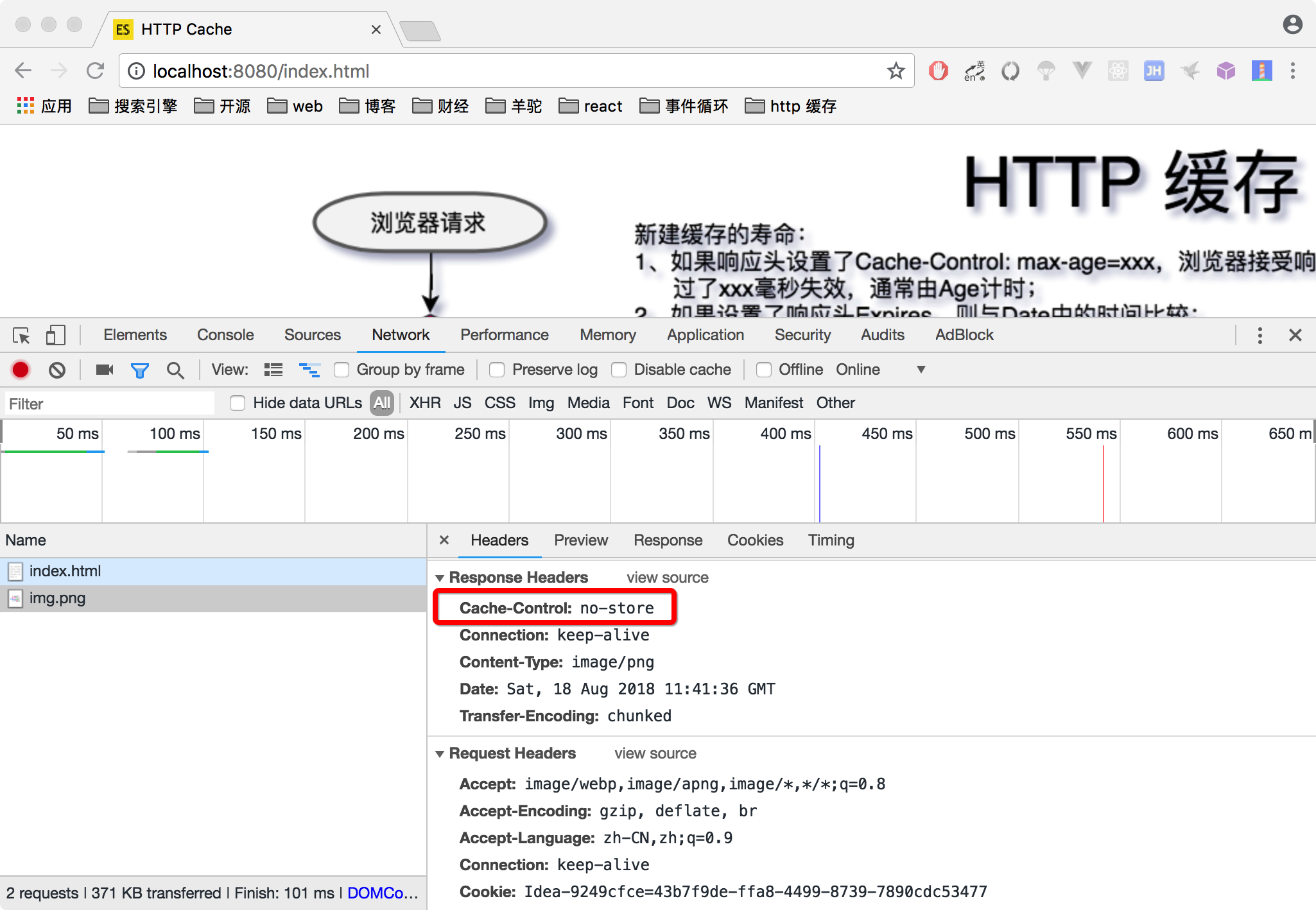Screen dimensions: 1316x910
Task: Open the Online throttling dropdown arrow
Action: (921, 370)
